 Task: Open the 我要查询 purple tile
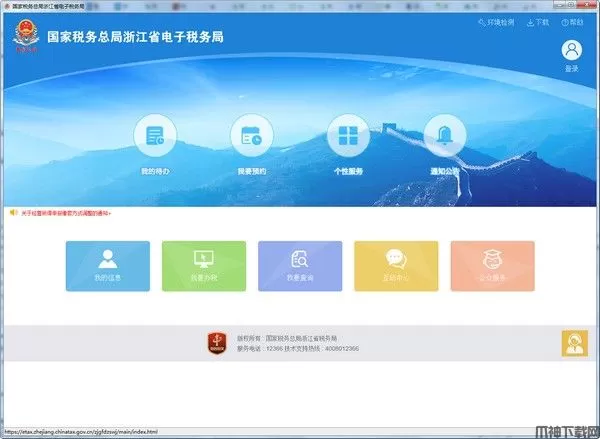pyautogui.click(x=300, y=266)
